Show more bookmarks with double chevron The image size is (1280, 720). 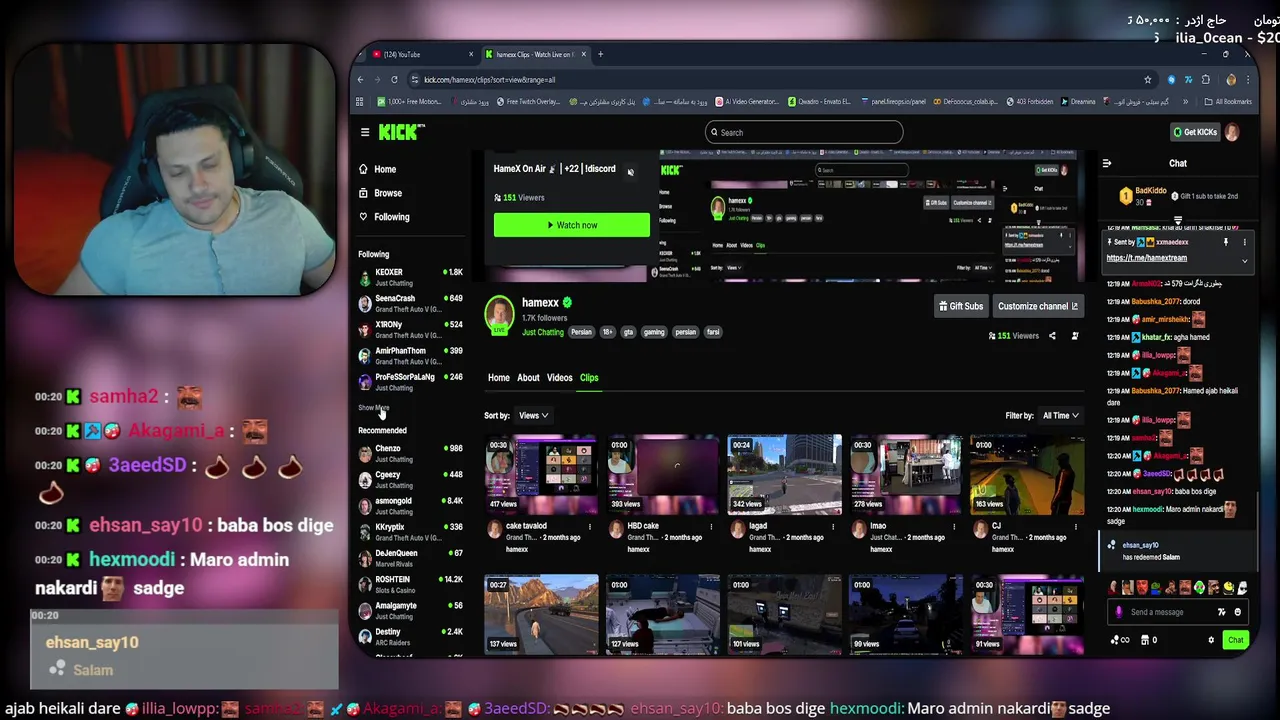point(1186,102)
